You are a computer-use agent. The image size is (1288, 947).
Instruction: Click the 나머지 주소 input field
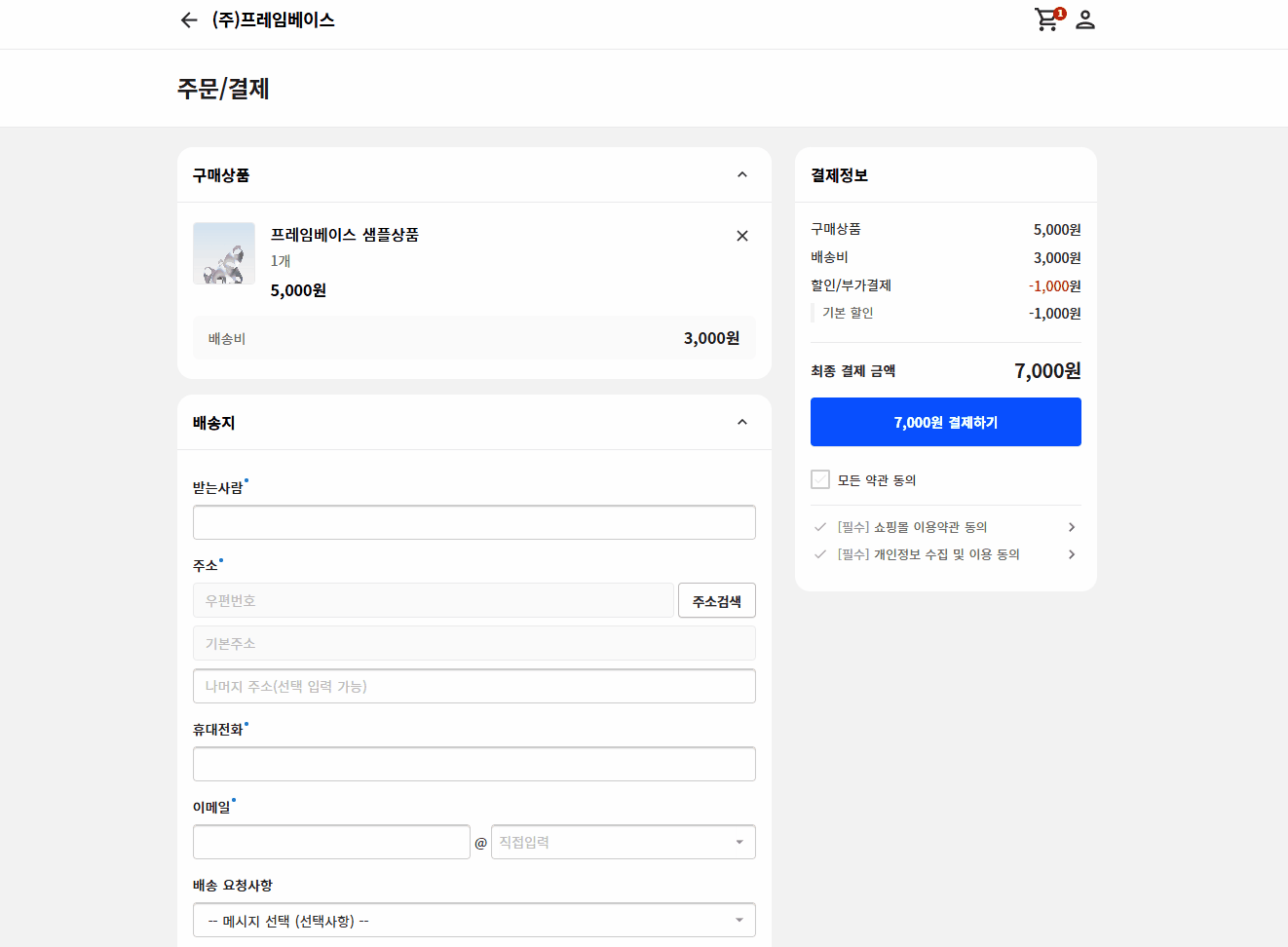[474, 686]
